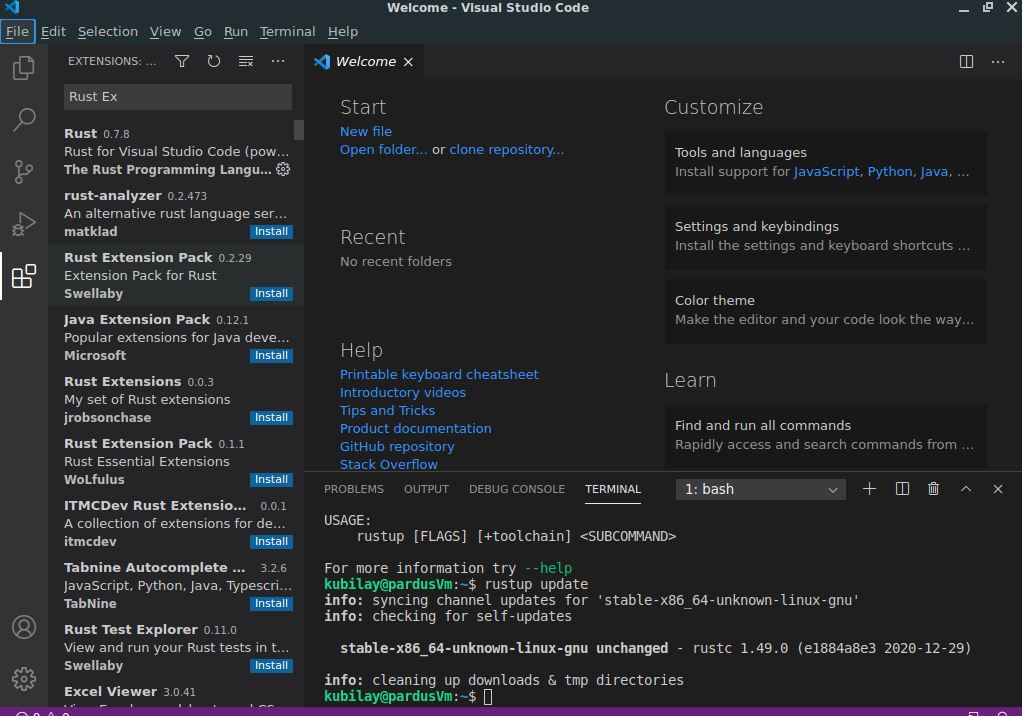Open the Run menu
Image resolution: width=1022 pixels, height=716 pixels.
236,31
